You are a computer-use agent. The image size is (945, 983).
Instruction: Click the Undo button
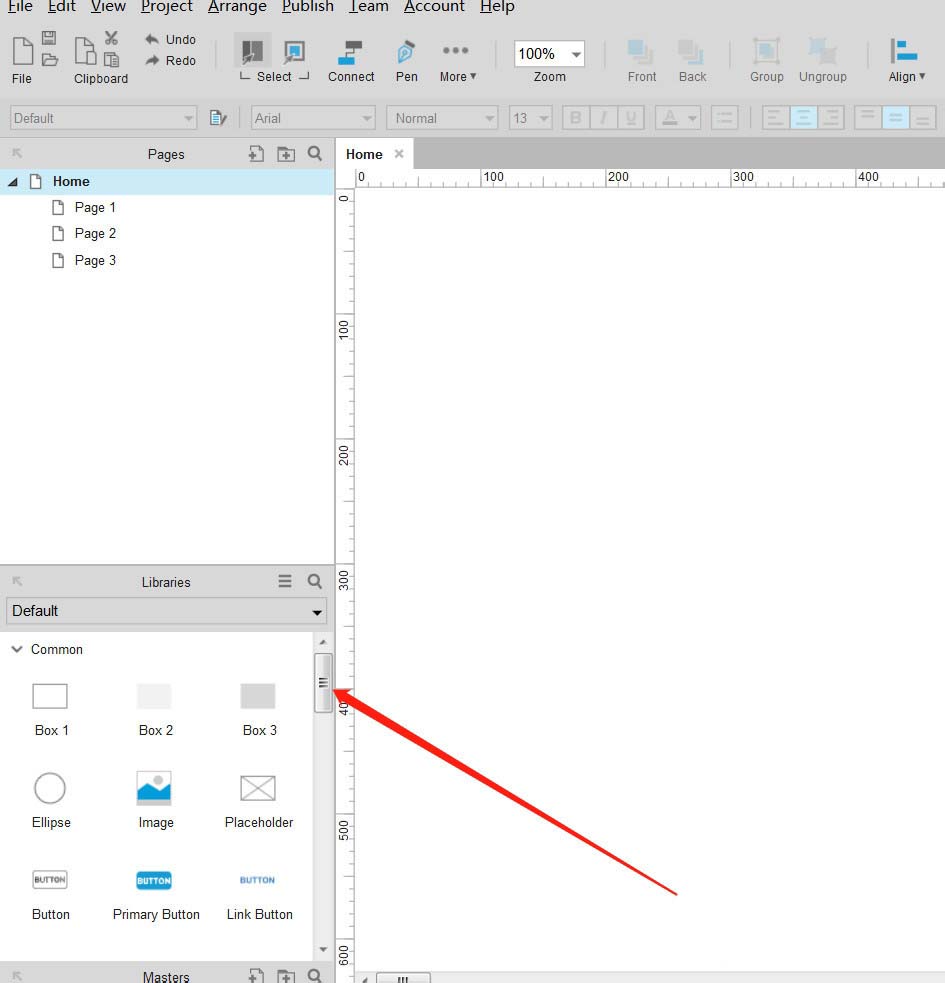coord(170,39)
